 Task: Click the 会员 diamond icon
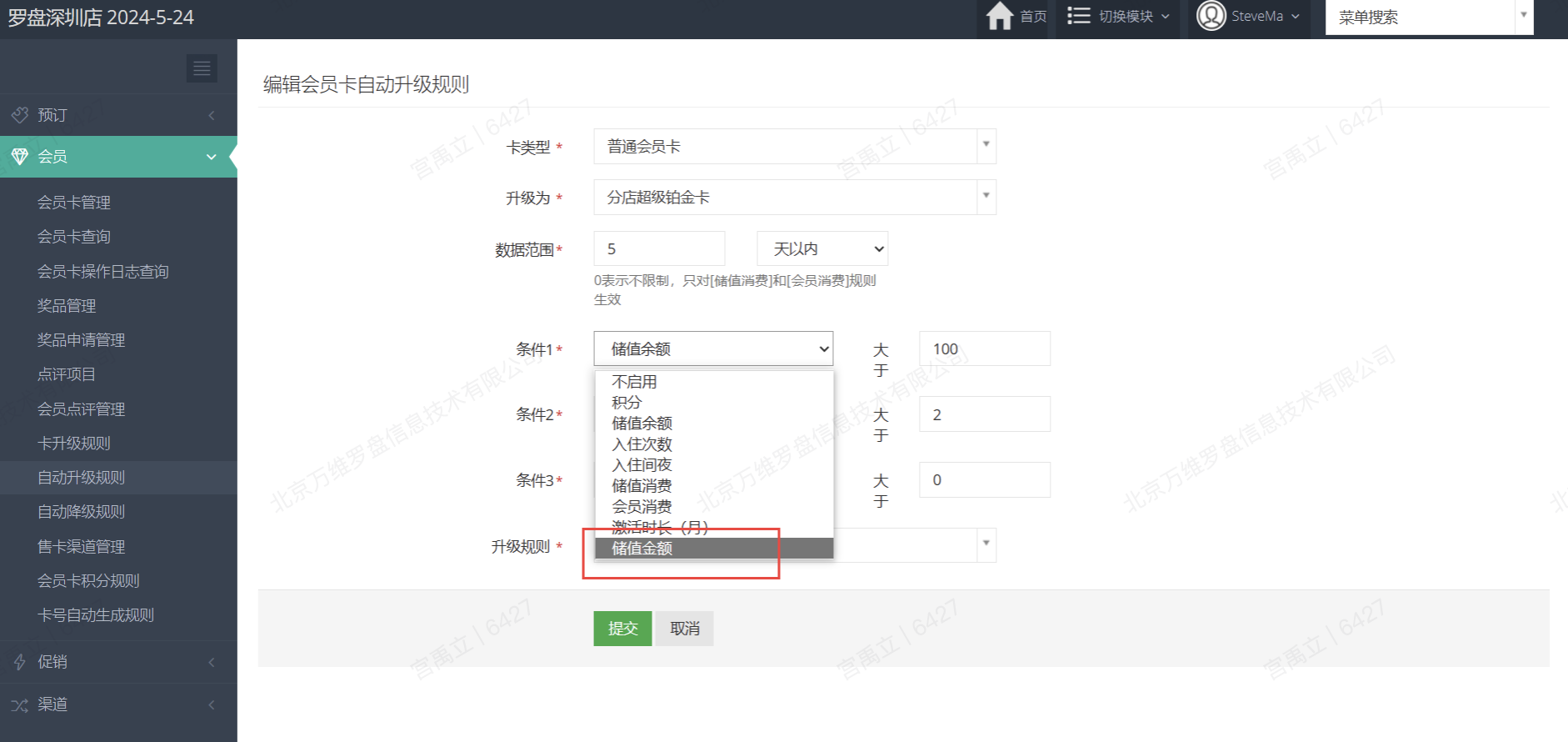pyautogui.click(x=20, y=156)
